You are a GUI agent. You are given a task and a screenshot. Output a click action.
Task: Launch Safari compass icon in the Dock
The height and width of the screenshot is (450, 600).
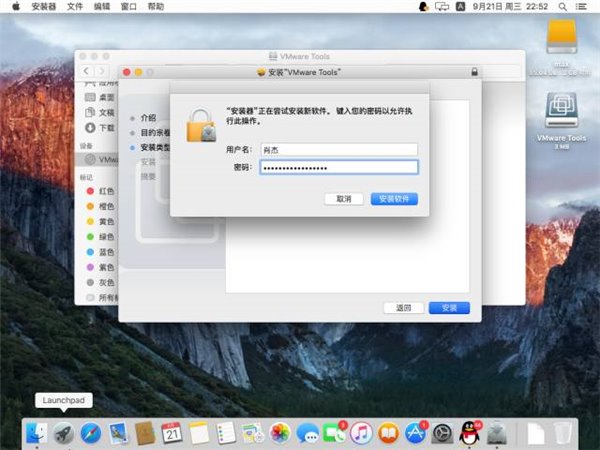coord(91,433)
